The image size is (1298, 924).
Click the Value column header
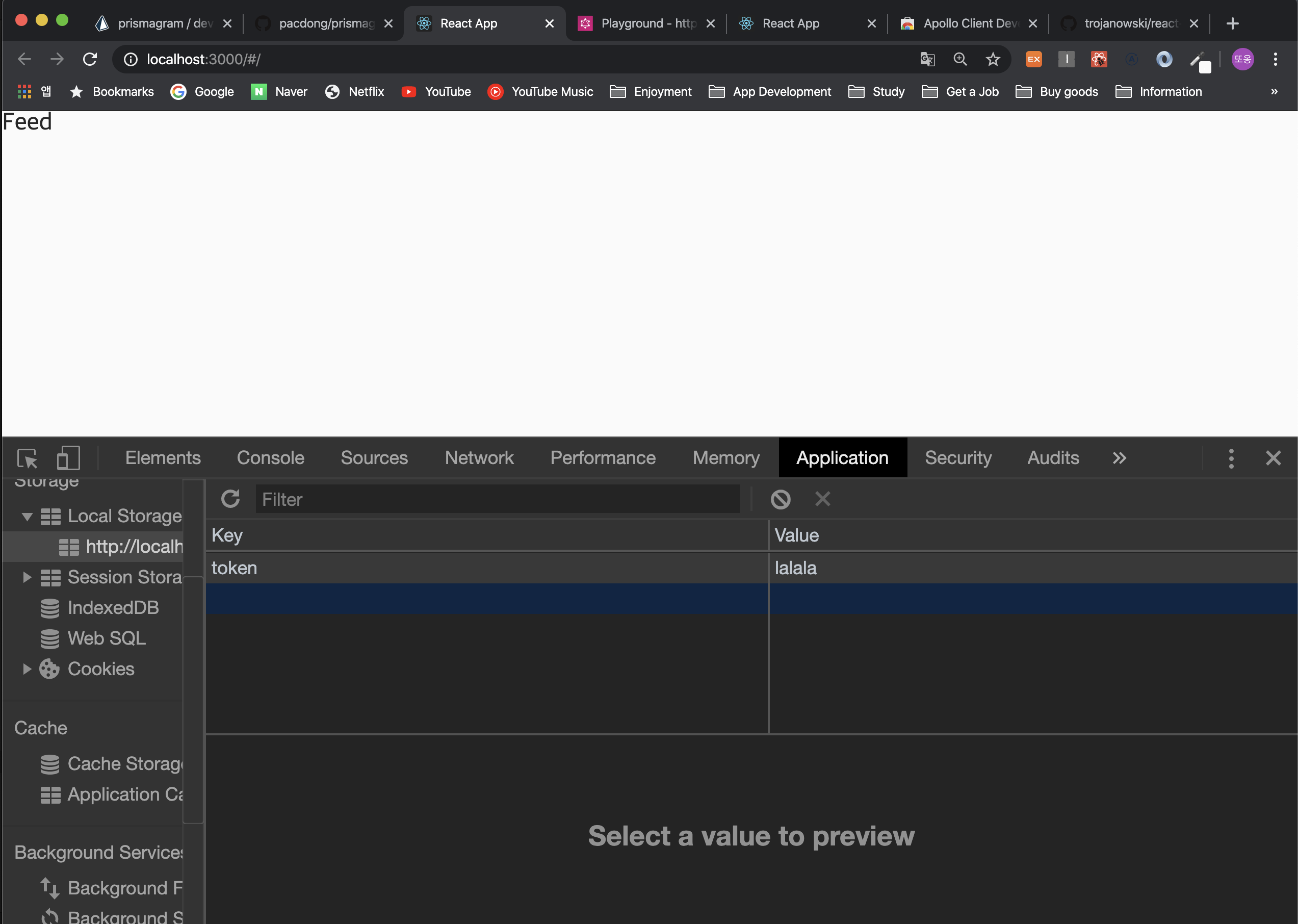pyautogui.click(x=1033, y=535)
